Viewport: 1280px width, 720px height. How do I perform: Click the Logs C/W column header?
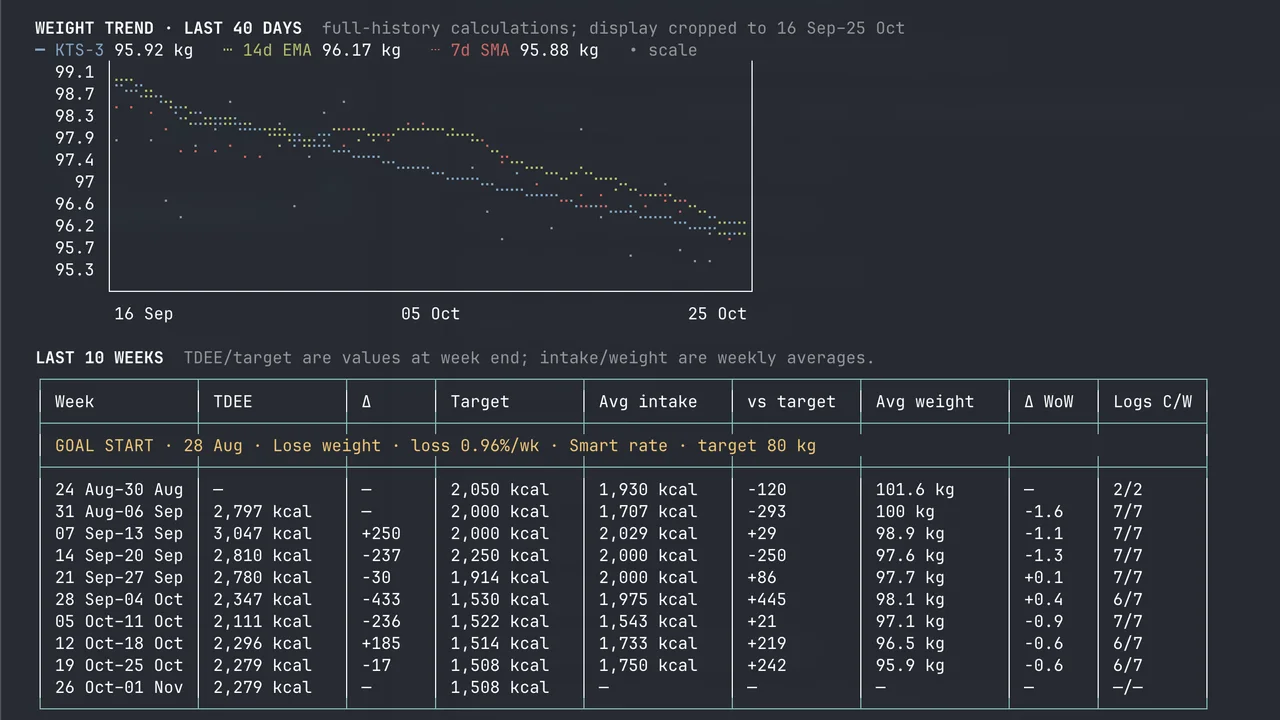pos(1153,402)
